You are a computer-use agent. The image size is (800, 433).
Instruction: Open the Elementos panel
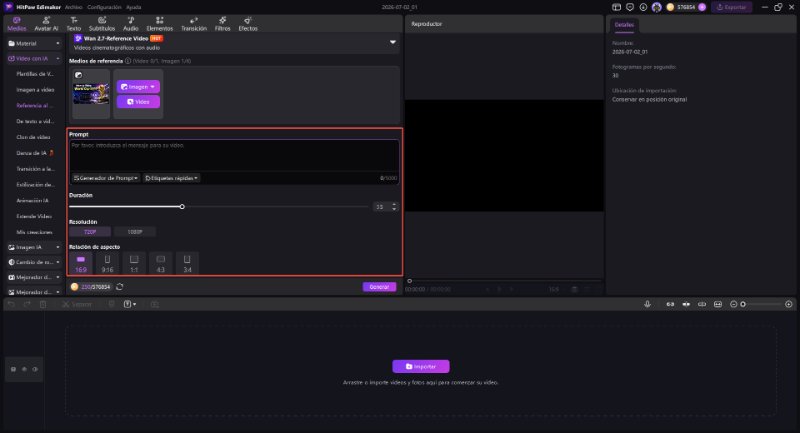[160, 24]
